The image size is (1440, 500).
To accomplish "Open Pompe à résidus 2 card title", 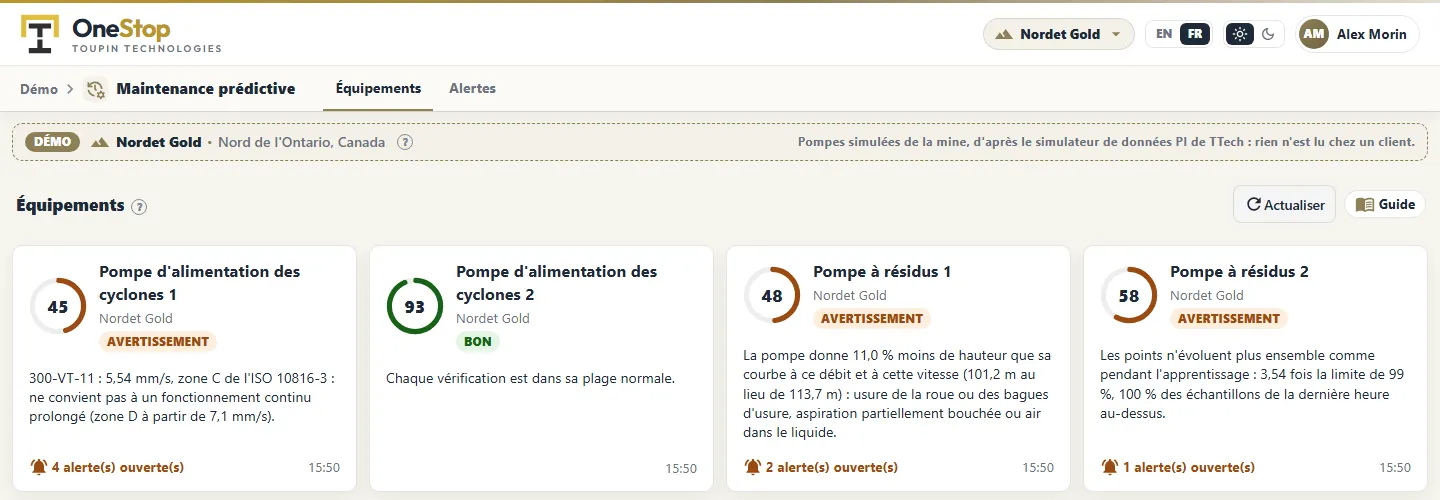I will (x=1239, y=271).
